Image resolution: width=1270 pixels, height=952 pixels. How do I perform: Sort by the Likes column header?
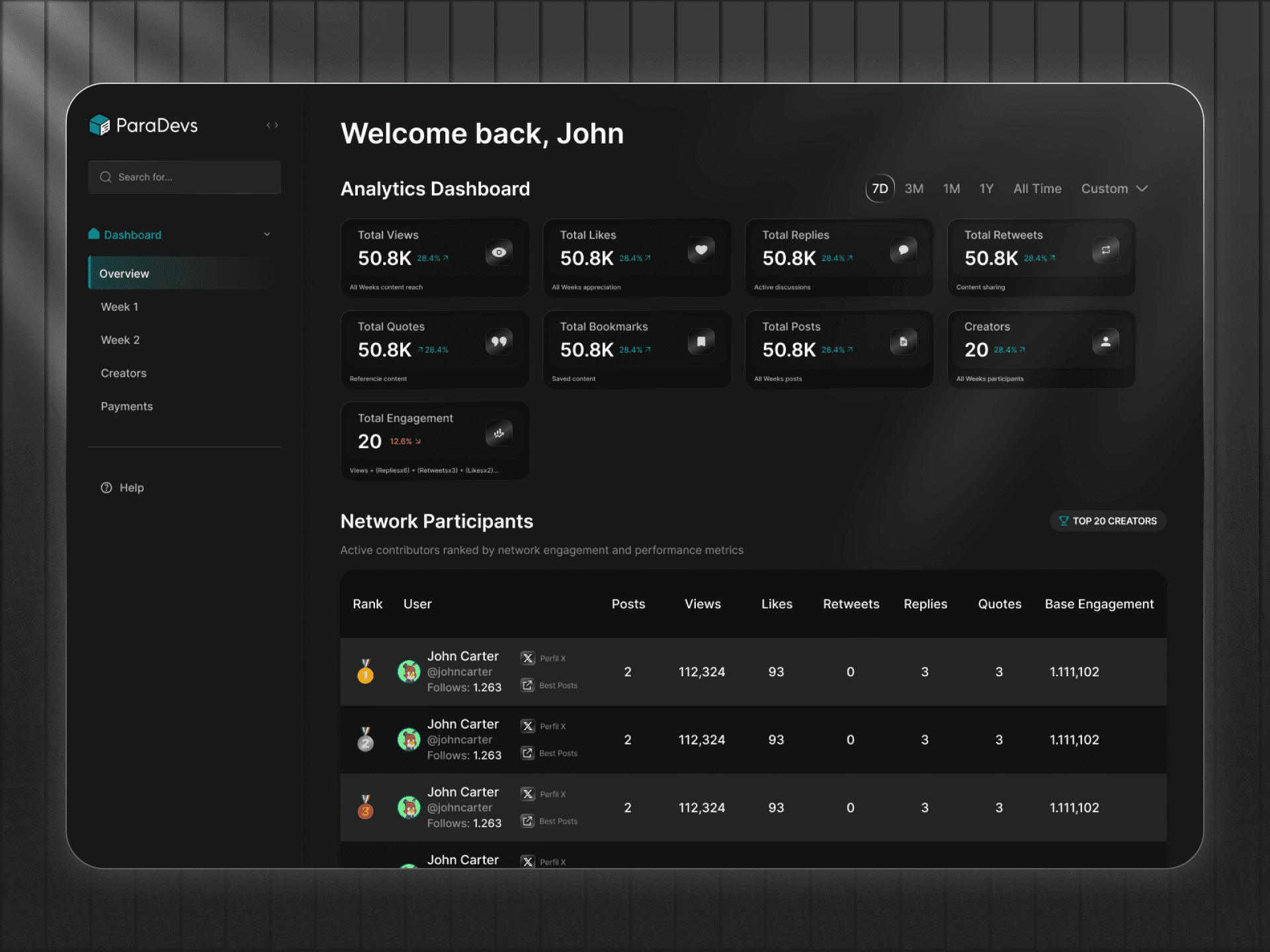777,604
